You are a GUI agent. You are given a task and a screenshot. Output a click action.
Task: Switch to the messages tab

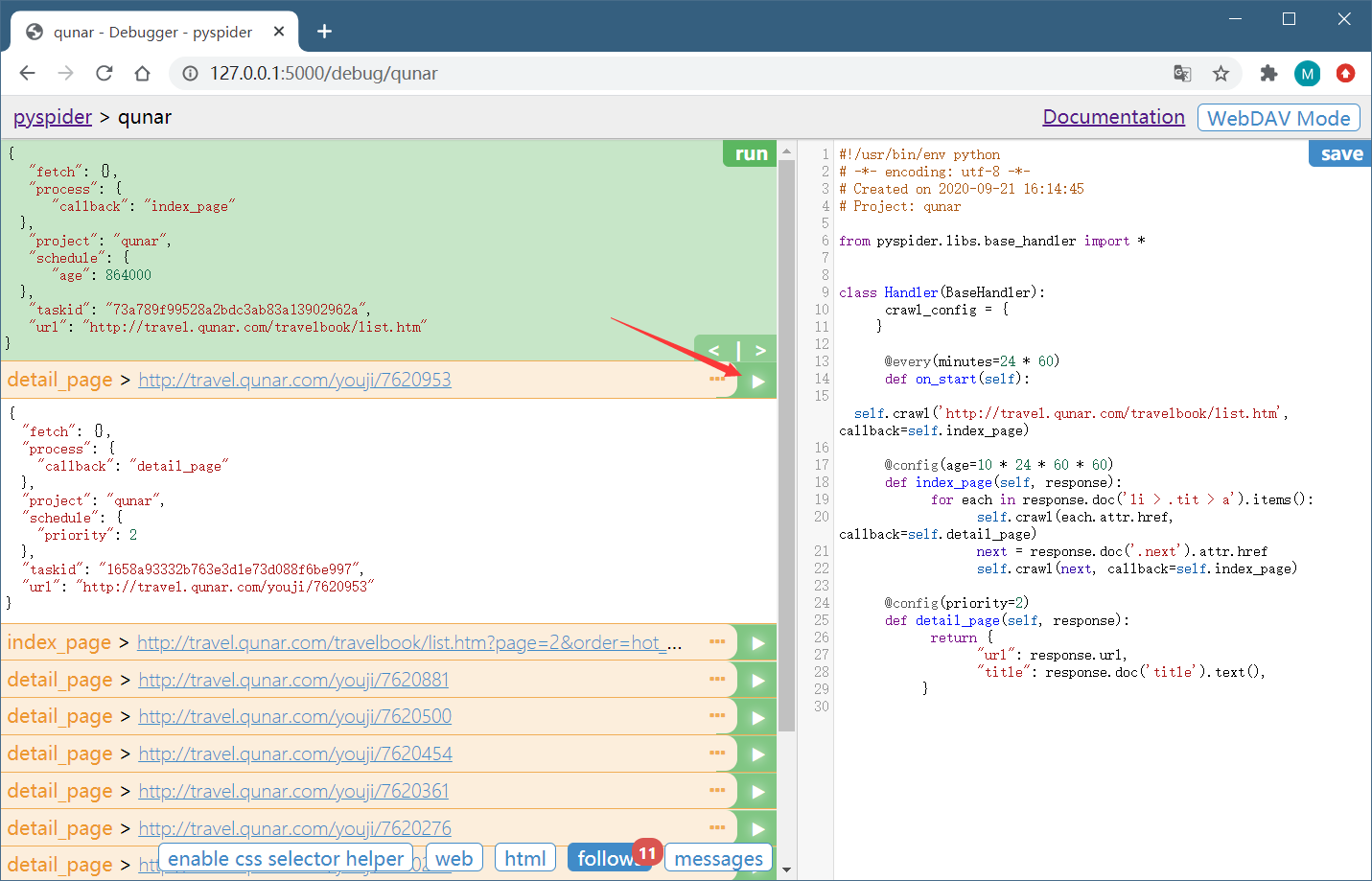point(718,858)
